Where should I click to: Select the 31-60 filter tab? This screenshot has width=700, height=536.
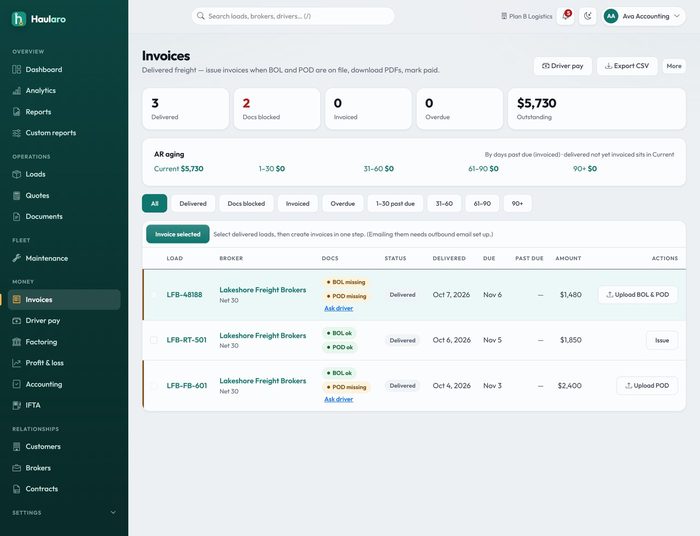click(x=444, y=204)
